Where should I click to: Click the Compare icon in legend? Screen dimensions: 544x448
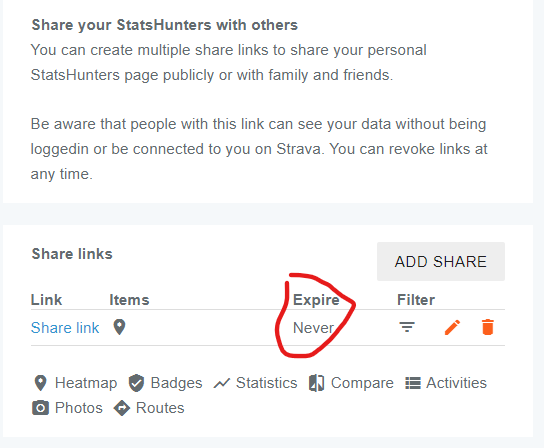tap(316, 383)
